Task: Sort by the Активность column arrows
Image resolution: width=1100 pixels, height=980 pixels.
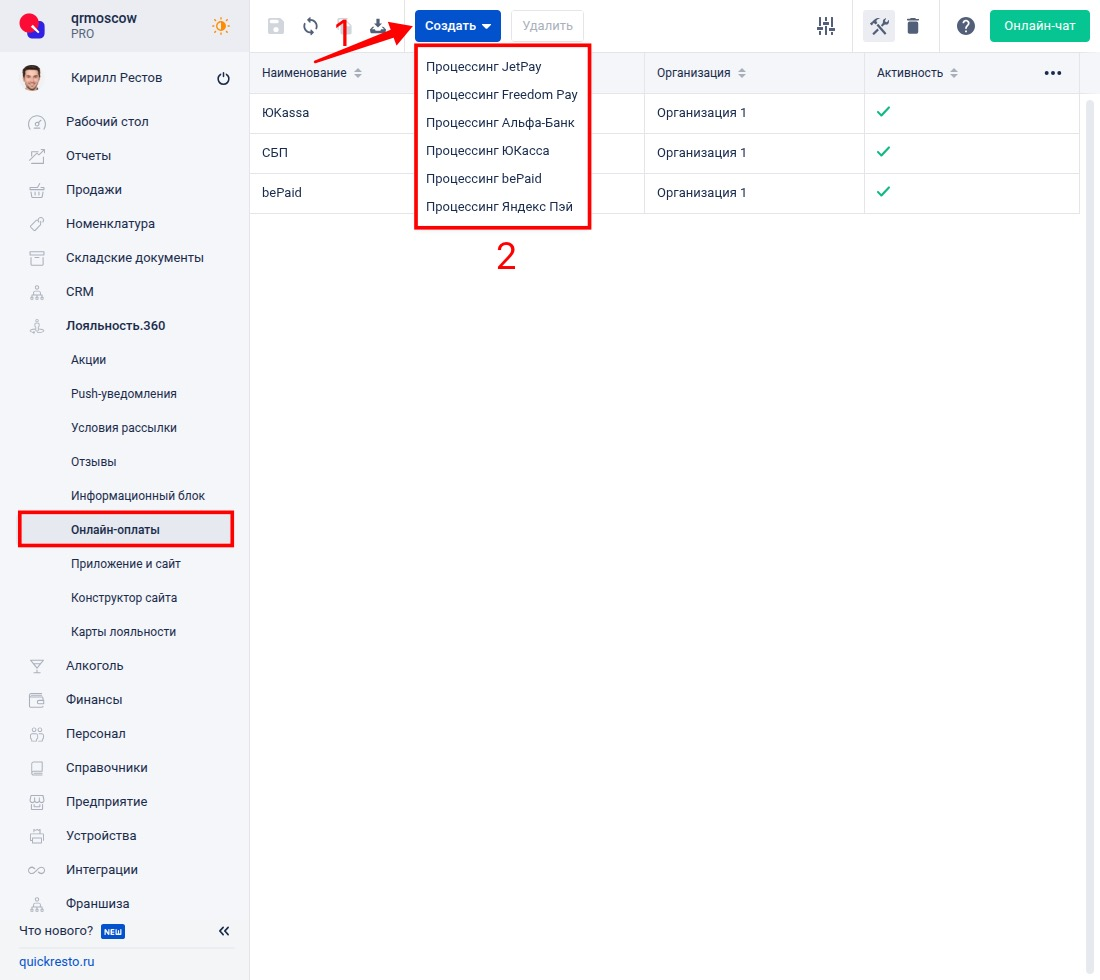Action: pyautogui.click(x=953, y=73)
